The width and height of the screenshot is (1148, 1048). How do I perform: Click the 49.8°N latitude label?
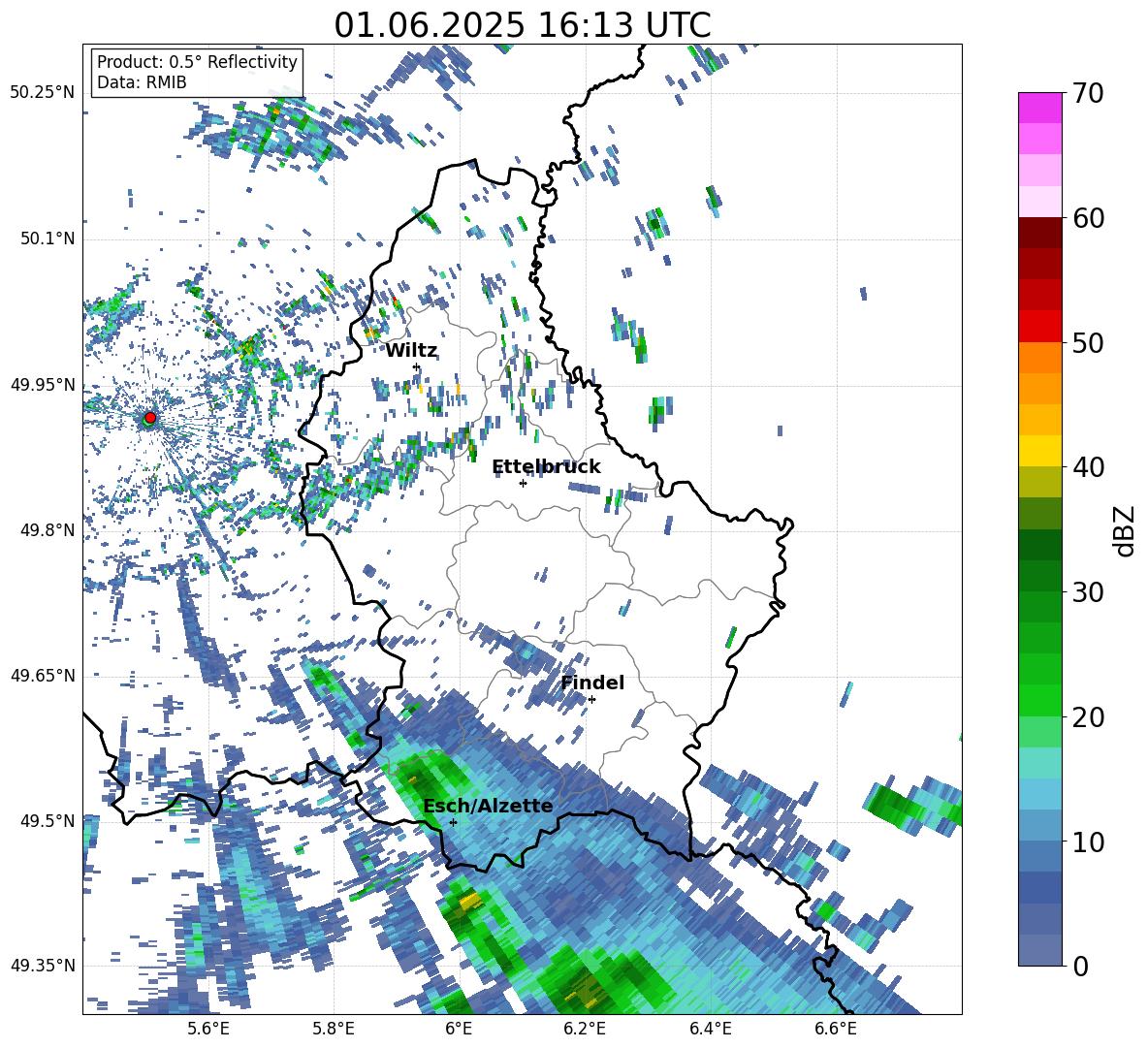48,530
